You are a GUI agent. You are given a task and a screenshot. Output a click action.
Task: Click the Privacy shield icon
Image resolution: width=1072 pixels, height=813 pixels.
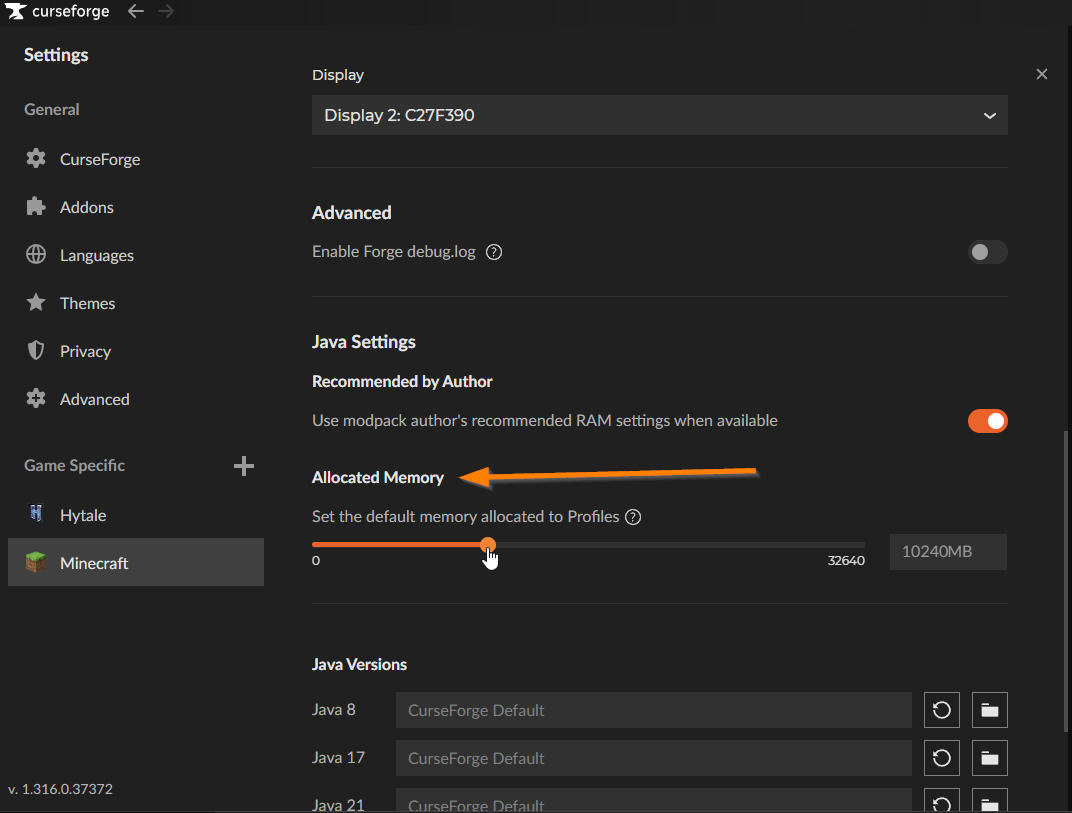[x=36, y=351]
